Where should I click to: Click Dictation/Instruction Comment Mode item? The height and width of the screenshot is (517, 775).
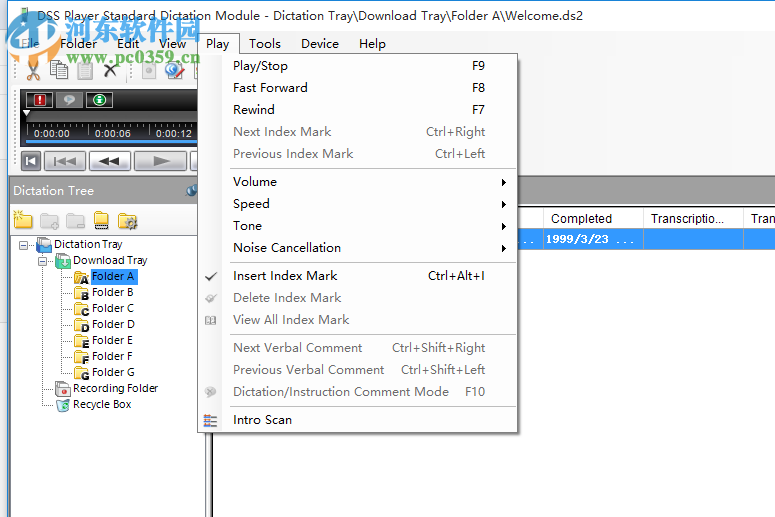pyautogui.click(x=359, y=392)
